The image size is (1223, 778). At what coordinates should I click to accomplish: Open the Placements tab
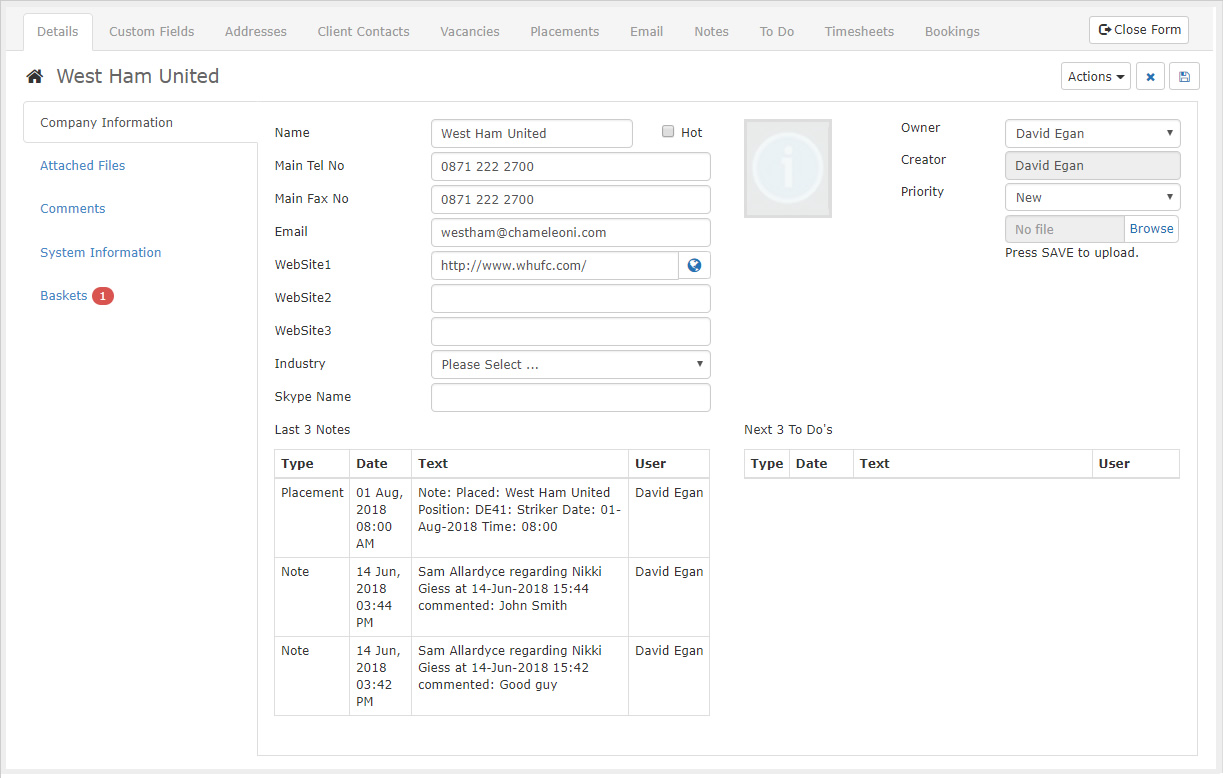coord(565,32)
